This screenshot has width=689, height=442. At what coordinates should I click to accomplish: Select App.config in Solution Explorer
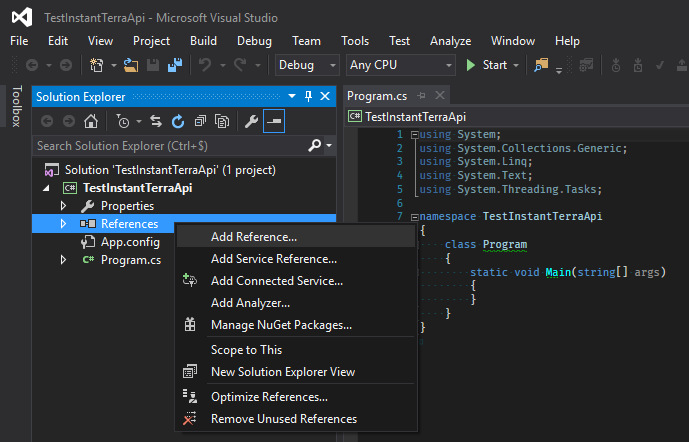(131, 242)
